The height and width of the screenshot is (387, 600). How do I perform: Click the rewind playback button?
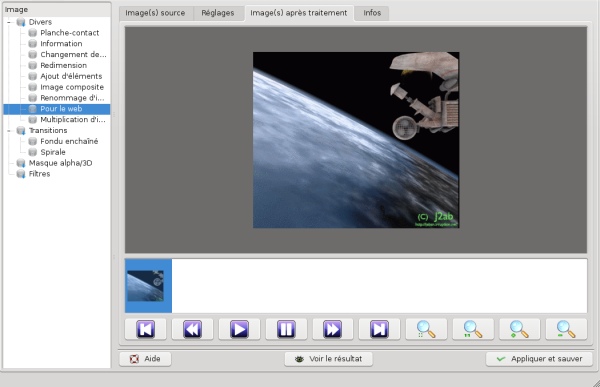(192, 329)
